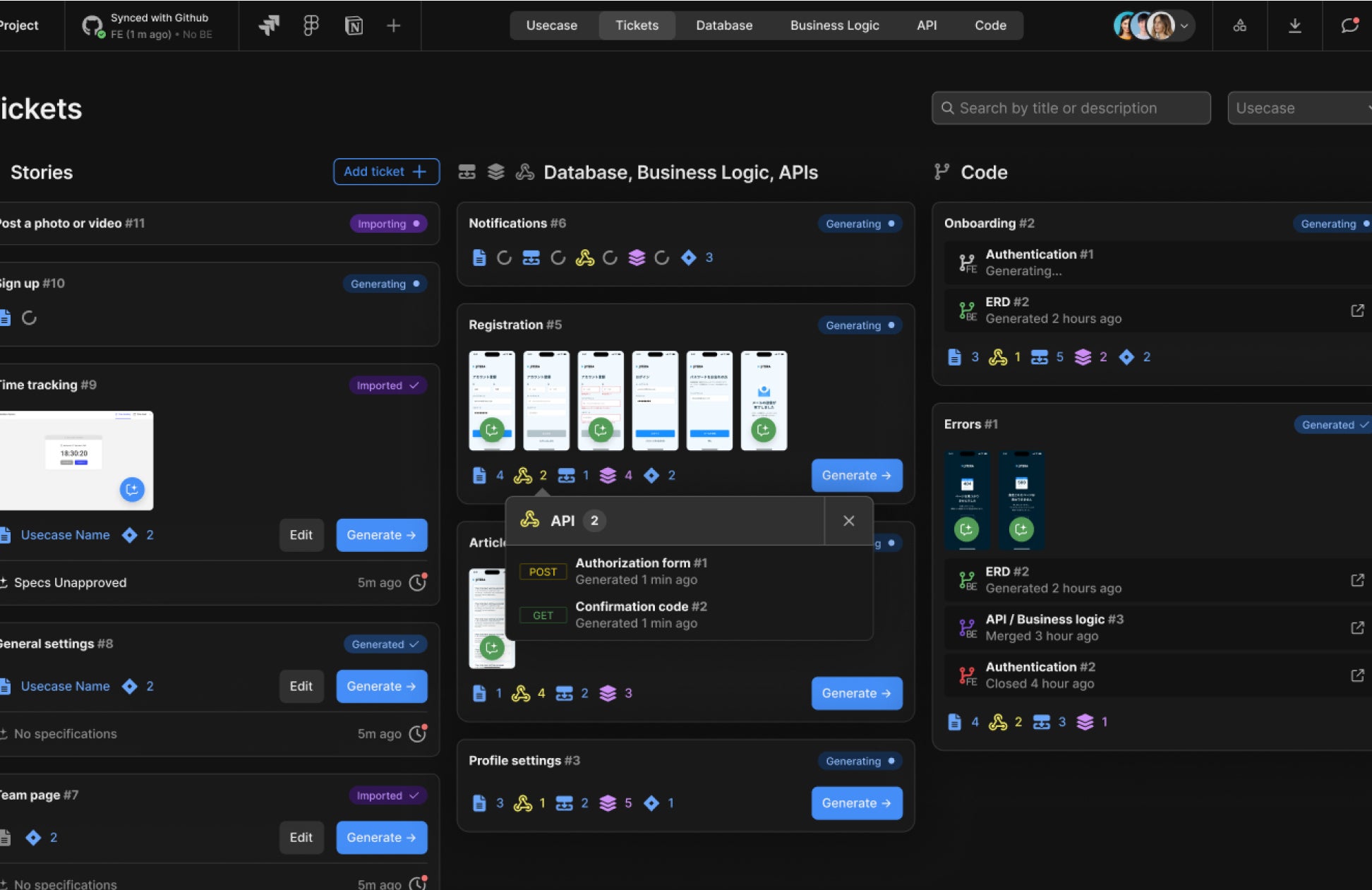Image resolution: width=1372 pixels, height=890 pixels.
Task: Open the comments icon with notification dot
Action: [1349, 25]
